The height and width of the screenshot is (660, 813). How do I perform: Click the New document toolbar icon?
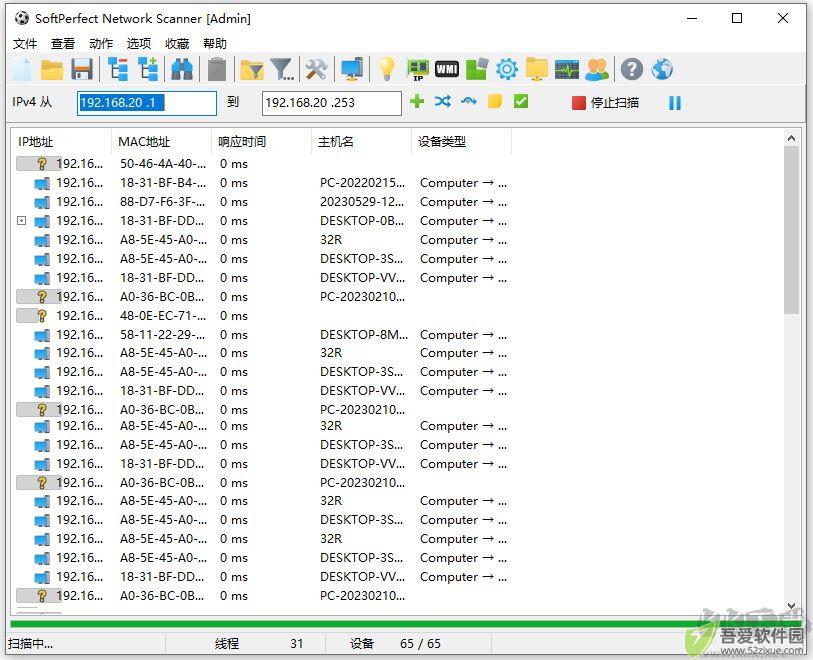22,69
